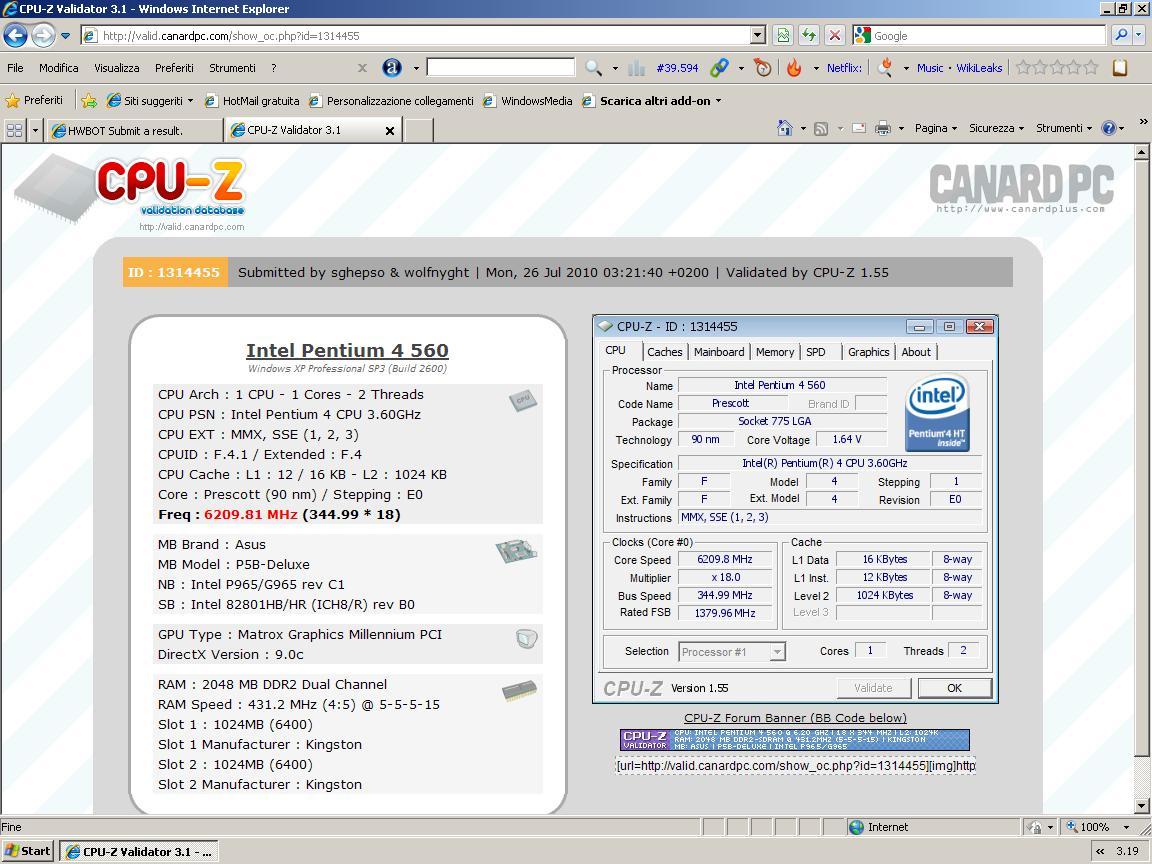This screenshot has width=1152, height=864.
Task: Open the Pagina dropdown menu
Action: [935, 128]
